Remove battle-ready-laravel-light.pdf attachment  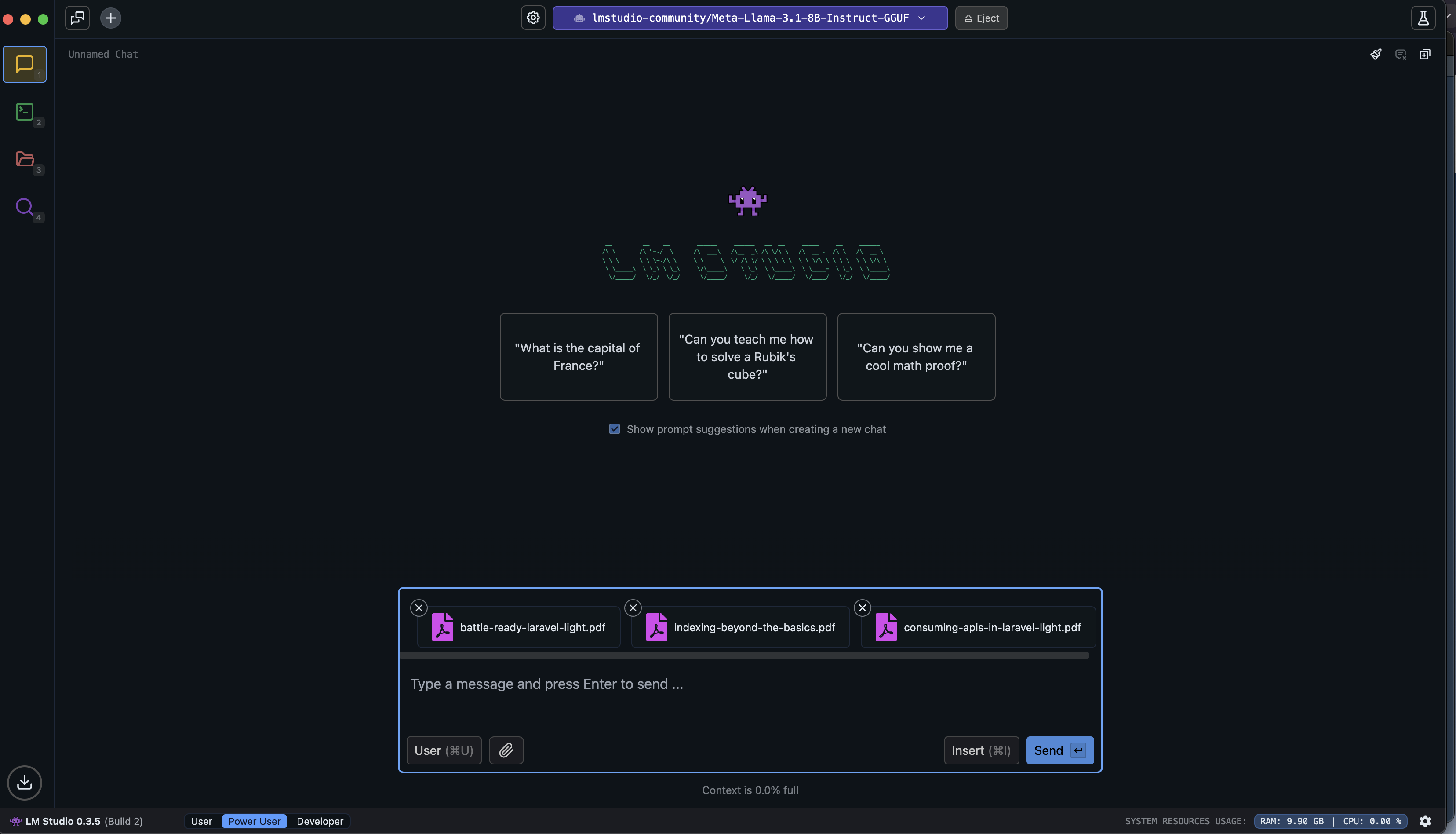click(419, 608)
